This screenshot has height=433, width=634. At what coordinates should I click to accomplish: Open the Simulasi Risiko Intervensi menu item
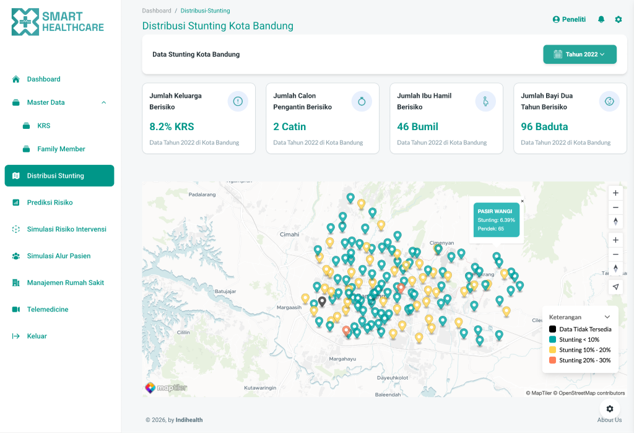pos(59,229)
